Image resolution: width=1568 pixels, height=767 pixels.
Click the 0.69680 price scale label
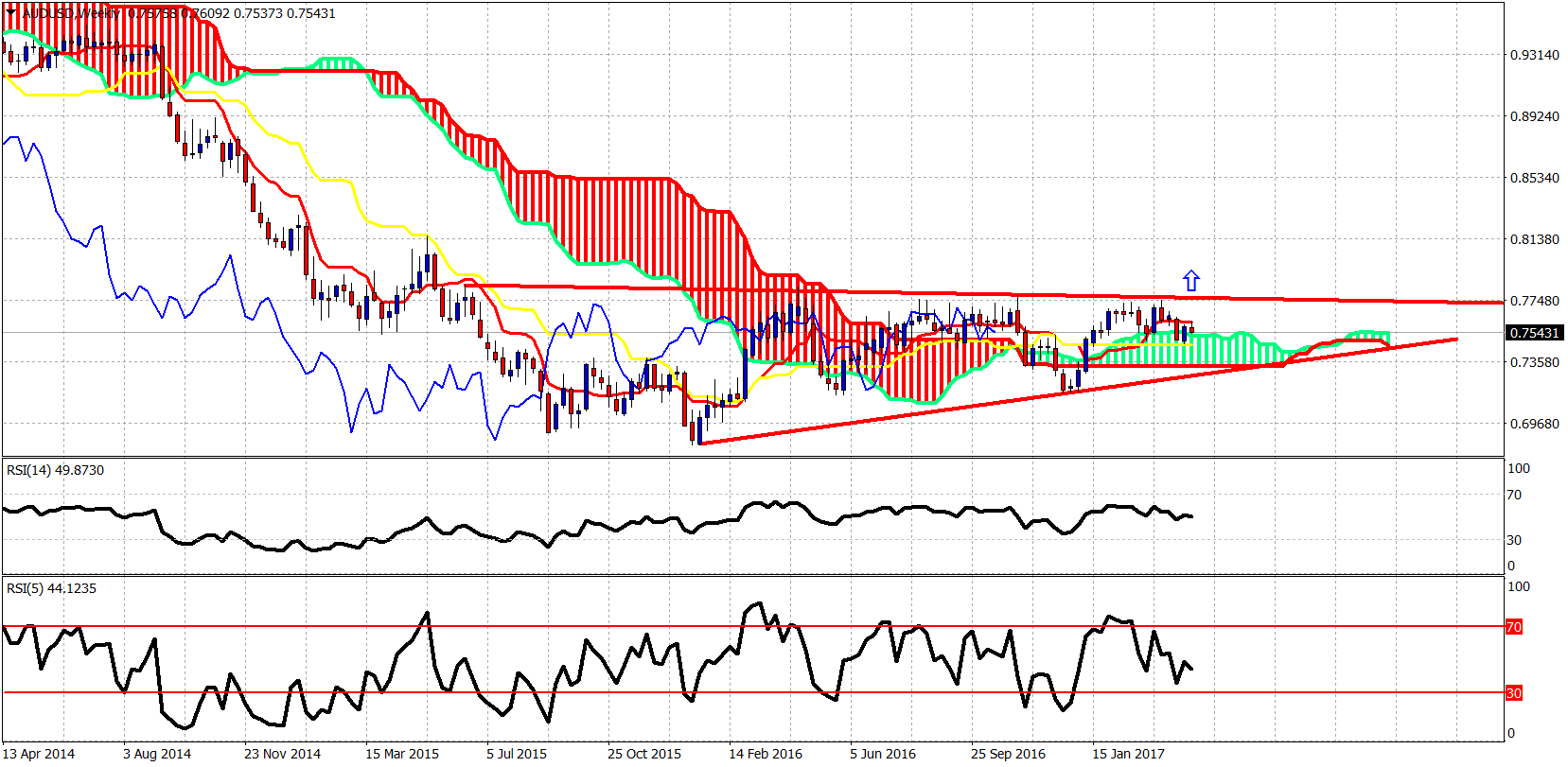1534,424
